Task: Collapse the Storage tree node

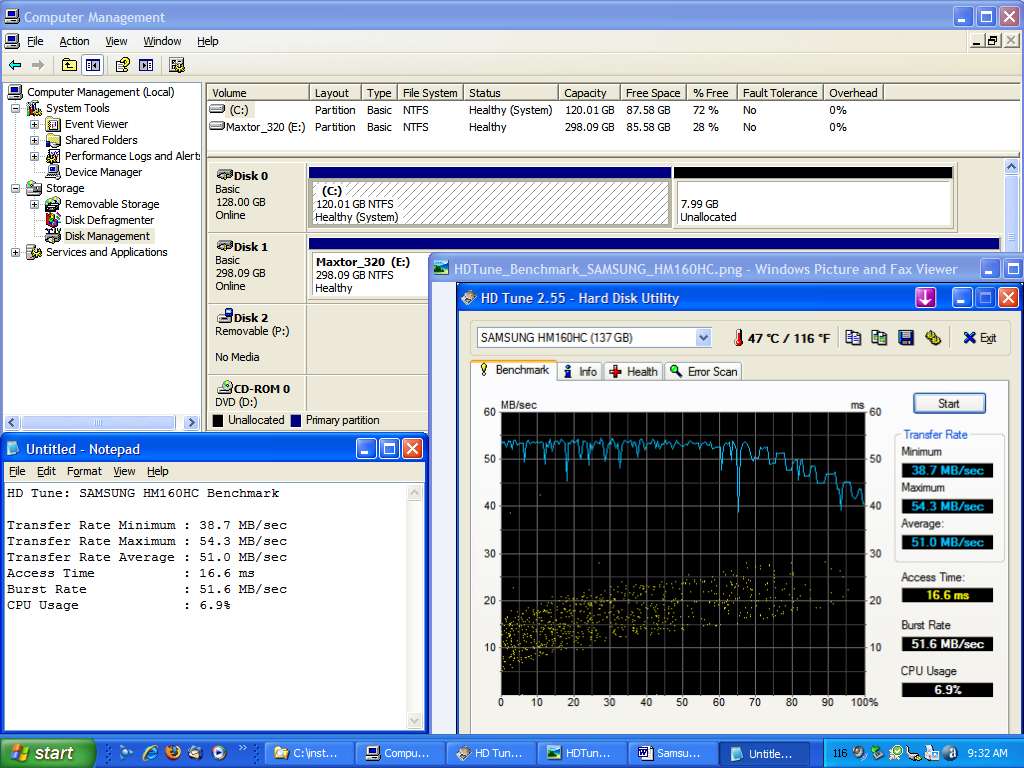Action: point(16,188)
